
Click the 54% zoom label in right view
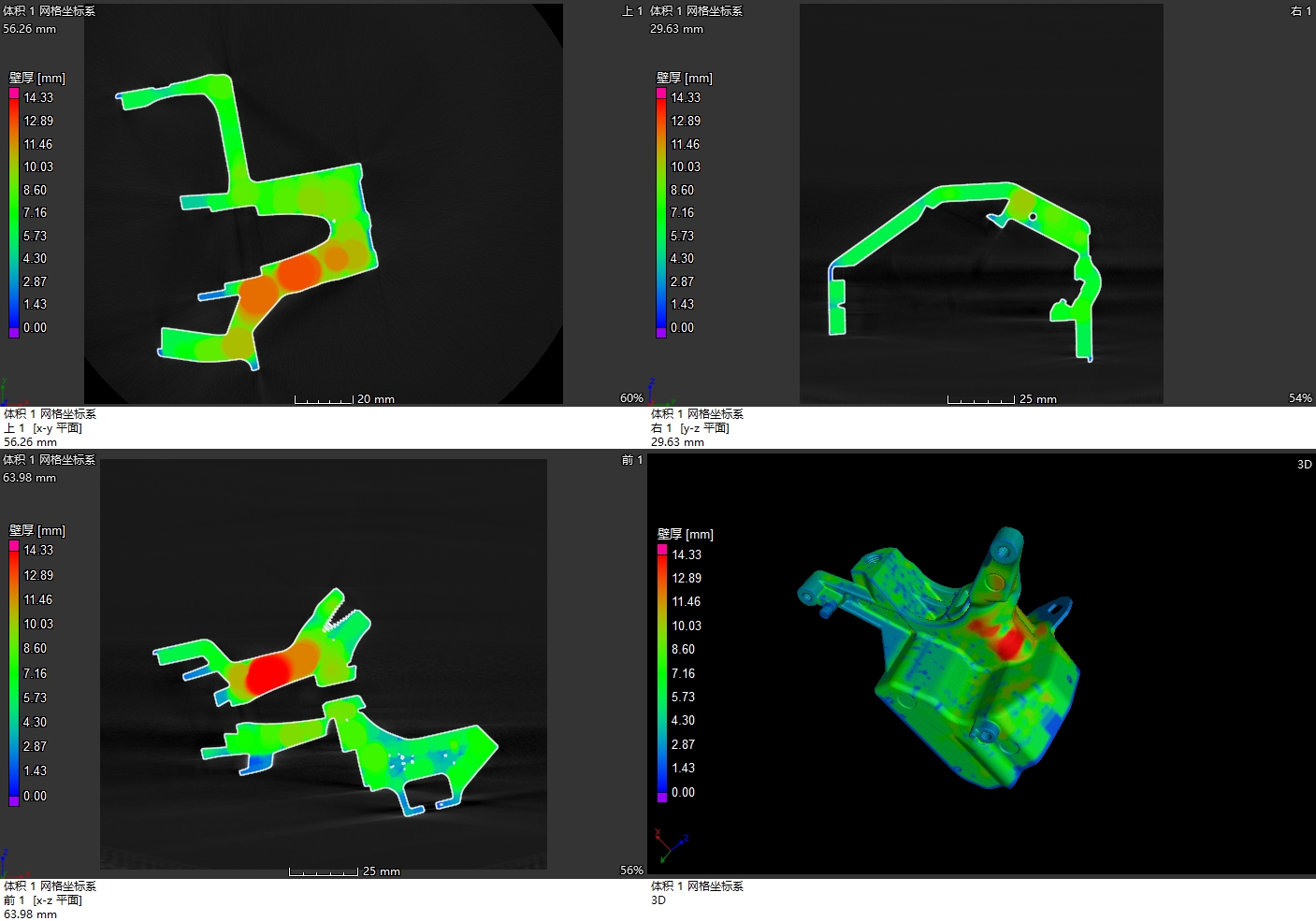pyautogui.click(x=1300, y=398)
